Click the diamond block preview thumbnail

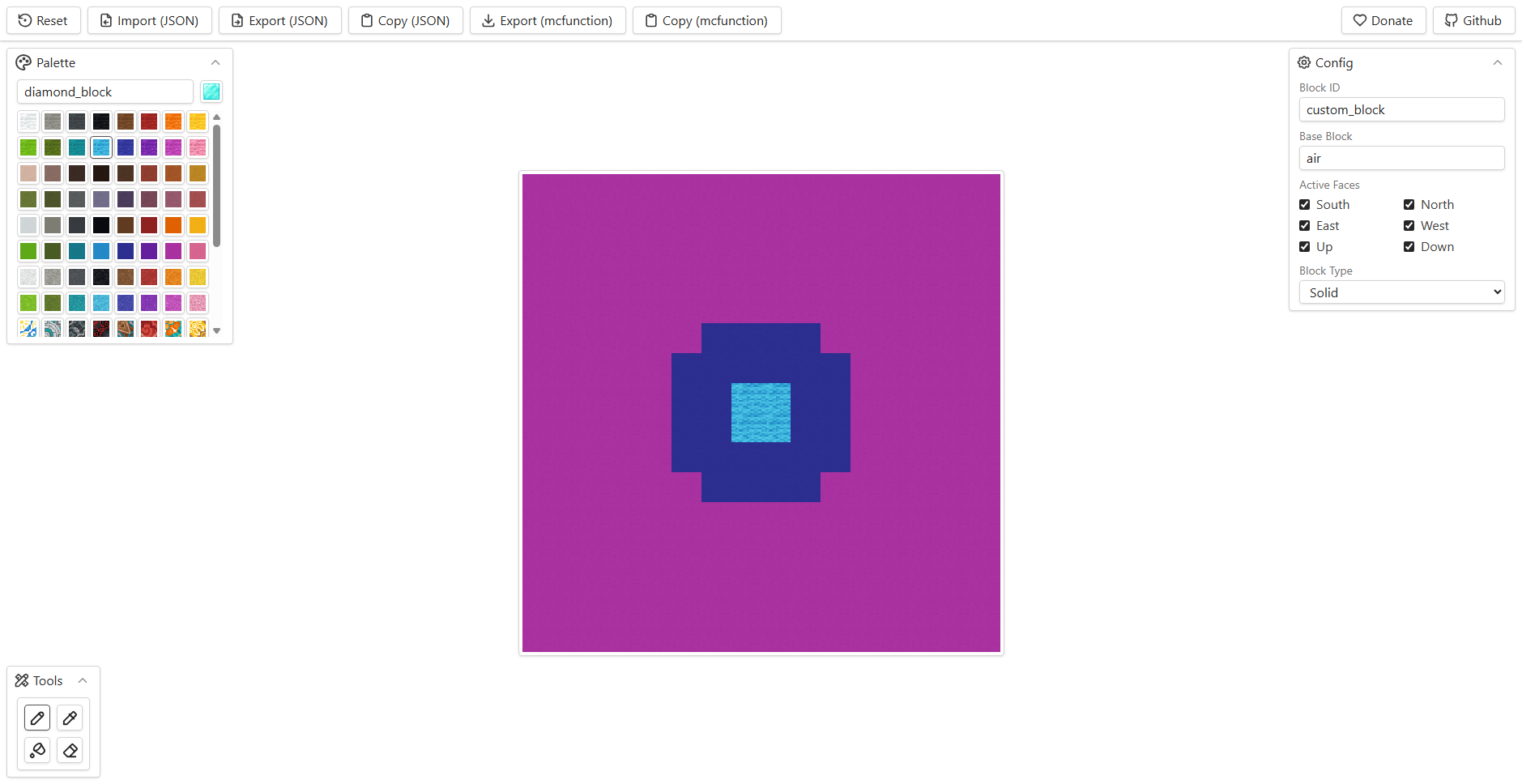211,92
